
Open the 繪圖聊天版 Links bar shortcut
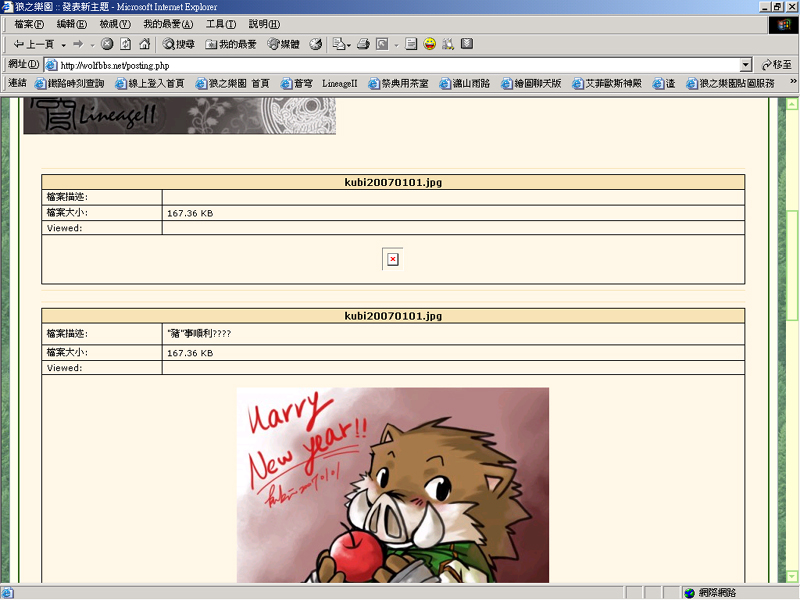531,83
